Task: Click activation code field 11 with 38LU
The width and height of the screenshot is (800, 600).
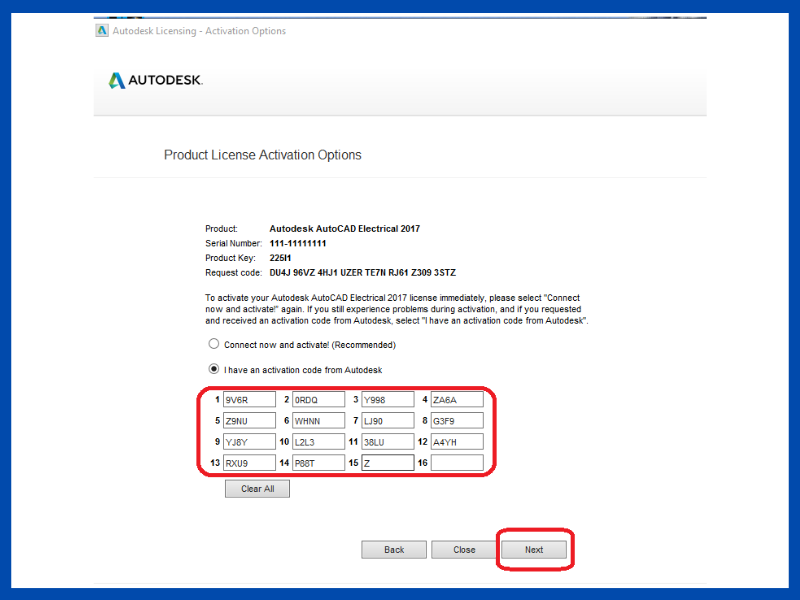Action: pyautogui.click(x=387, y=442)
